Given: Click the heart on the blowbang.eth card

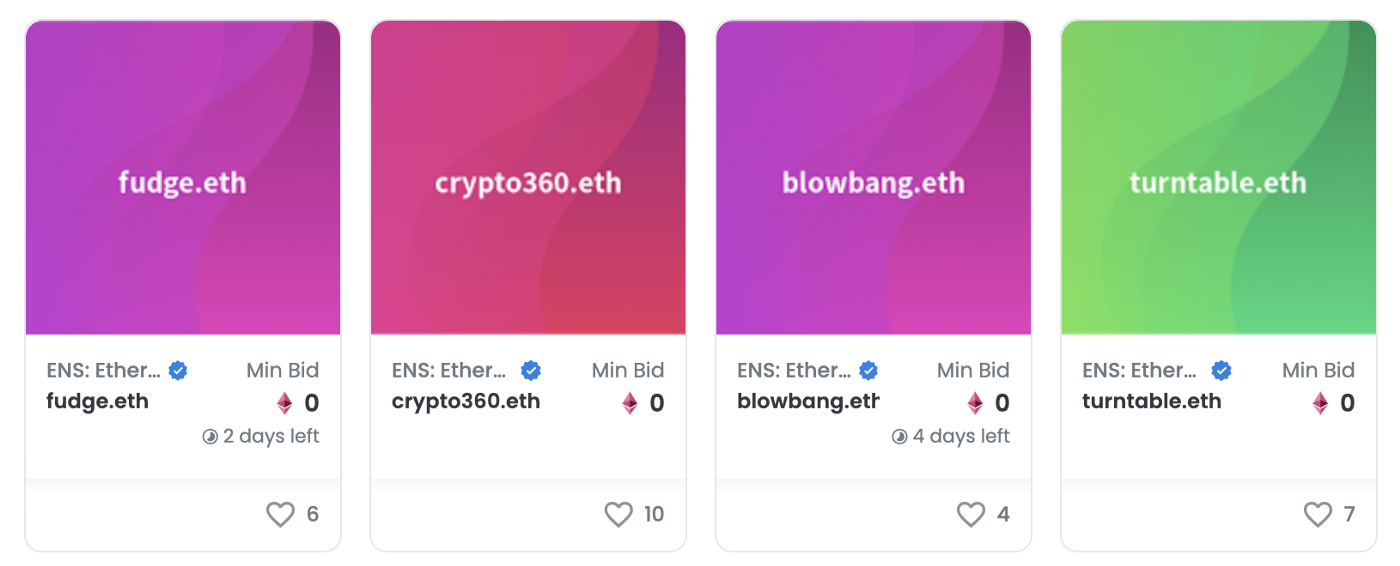Looking at the screenshot, I should (971, 514).
